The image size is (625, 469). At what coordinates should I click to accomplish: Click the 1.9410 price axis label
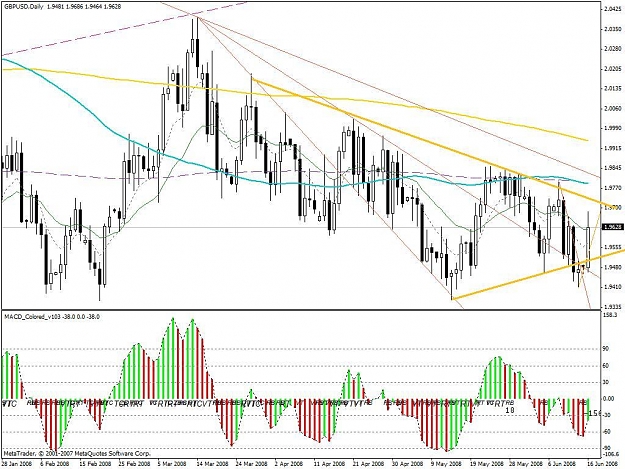pyautogui.click(x=612, y=287)
